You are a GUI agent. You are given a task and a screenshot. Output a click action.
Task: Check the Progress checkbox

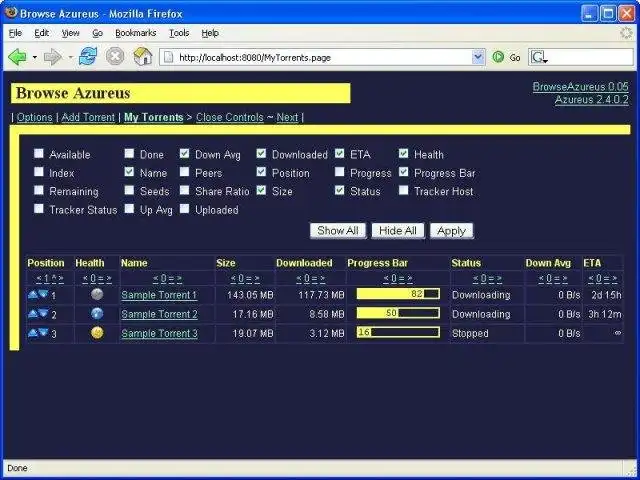click(x=340, y=172)
